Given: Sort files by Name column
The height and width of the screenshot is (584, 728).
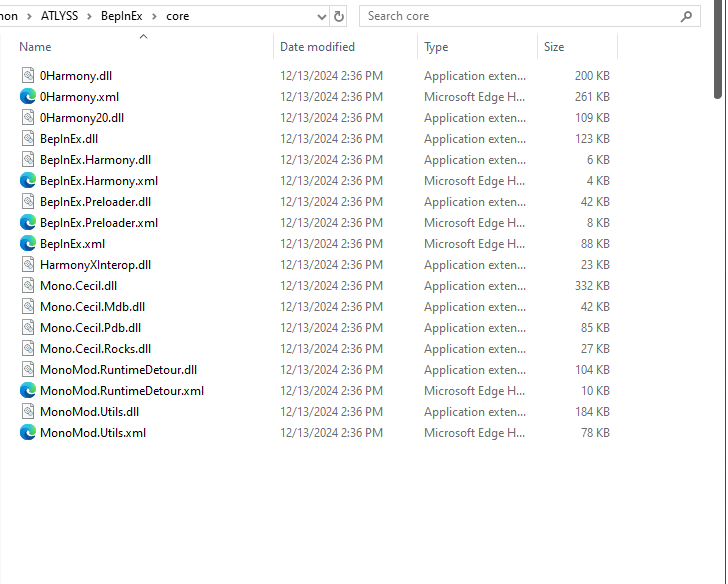Looking at the screenshot, I should click(35, 47).
